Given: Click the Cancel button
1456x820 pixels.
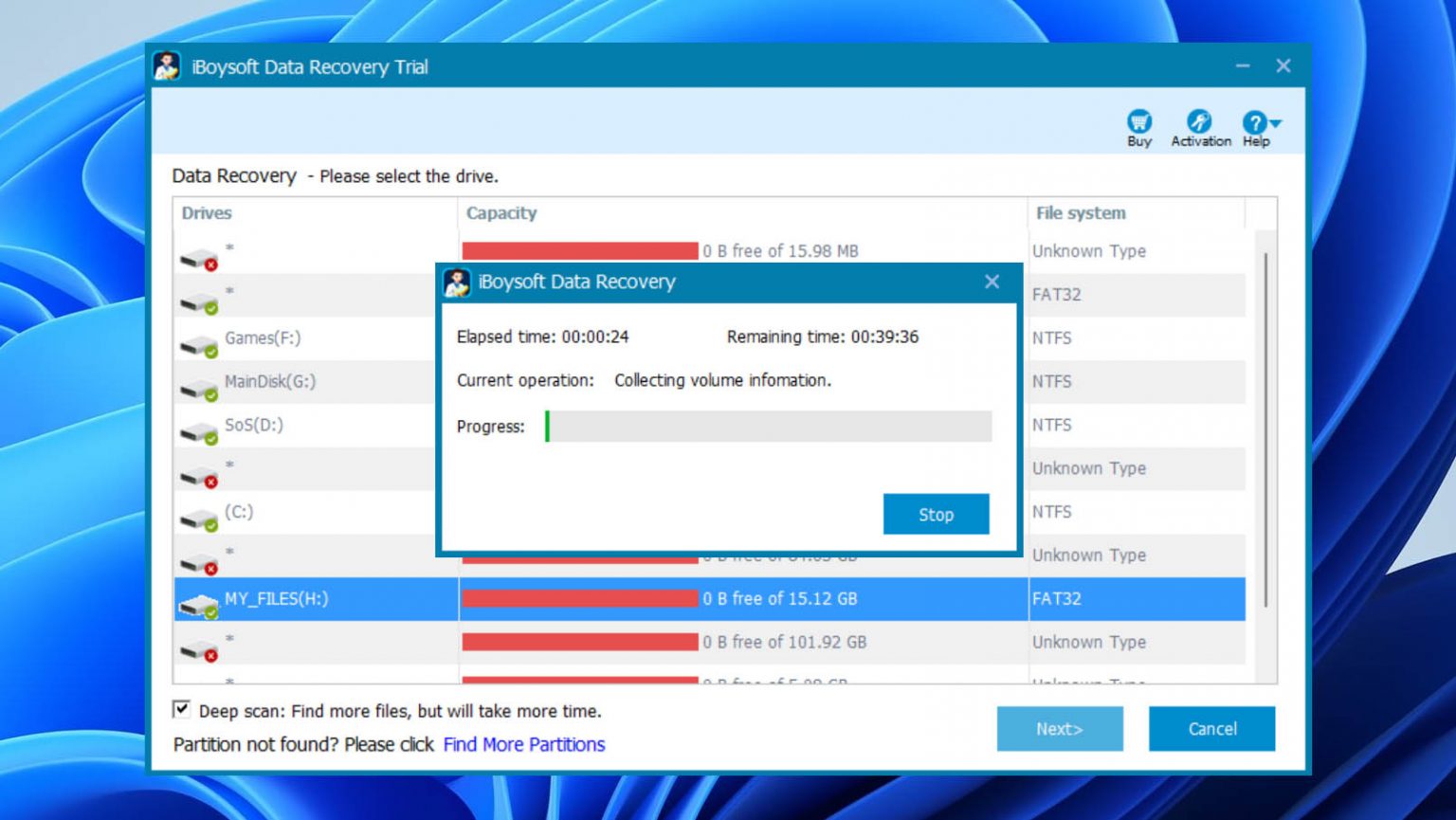Looking at the screenshot, I should point(1211,729).
